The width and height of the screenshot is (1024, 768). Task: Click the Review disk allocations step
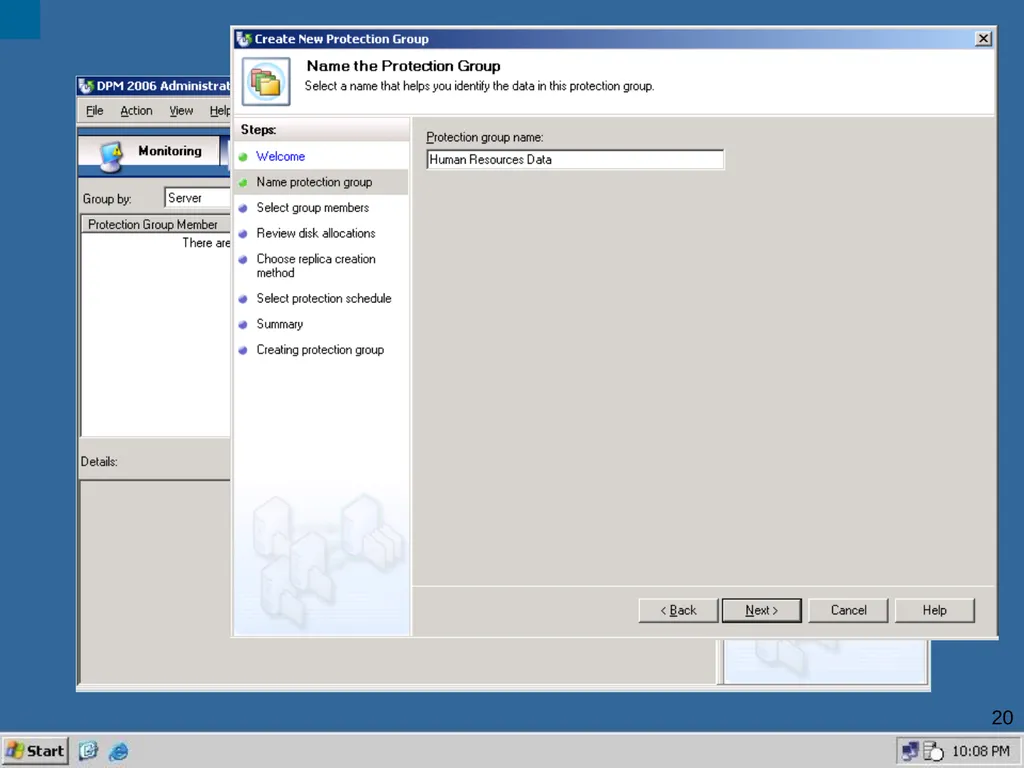(x=315, y=233)
